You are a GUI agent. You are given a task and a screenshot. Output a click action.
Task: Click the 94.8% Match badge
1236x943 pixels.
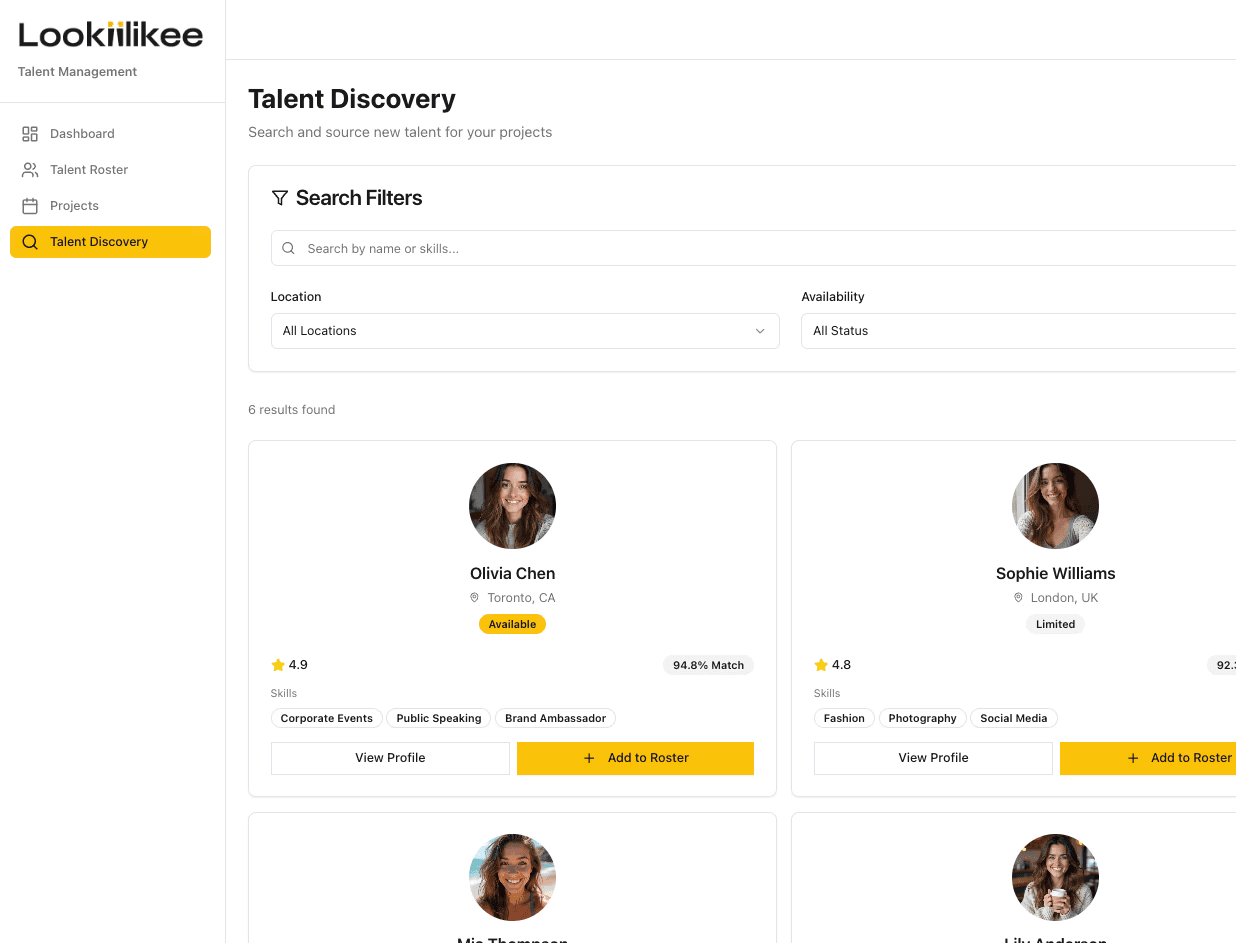click(708, 665)
